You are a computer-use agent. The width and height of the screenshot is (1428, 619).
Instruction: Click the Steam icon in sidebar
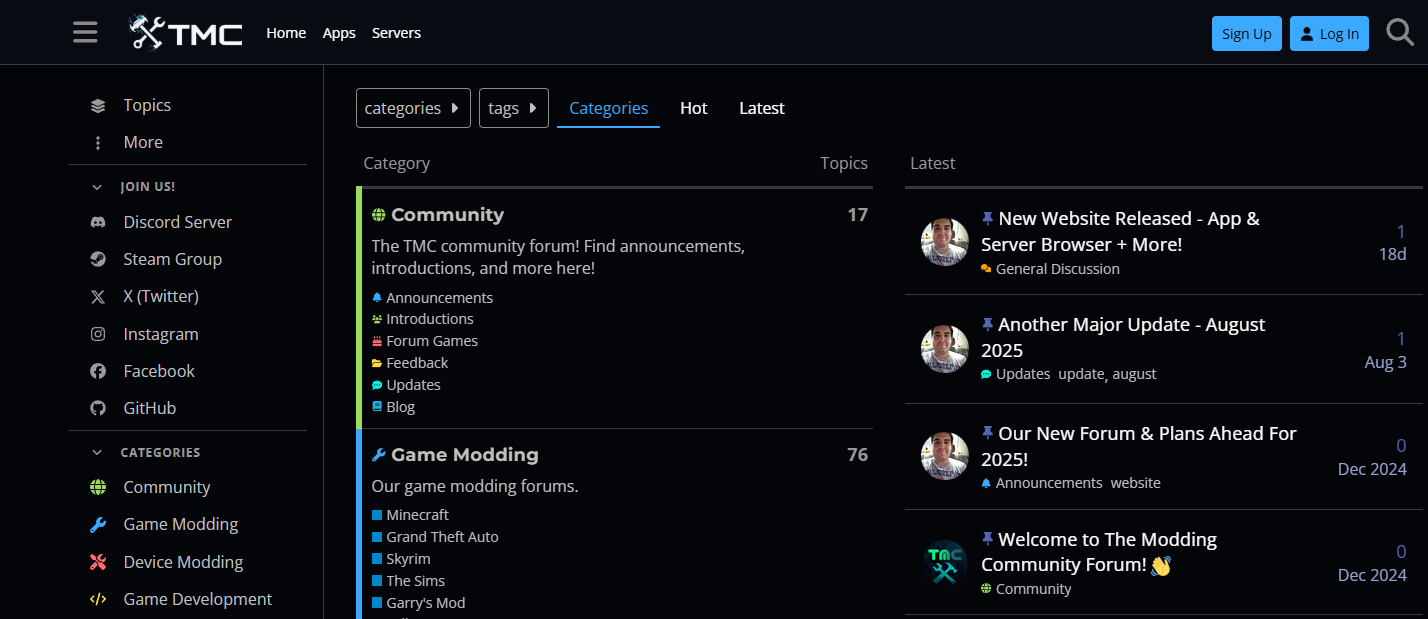pyautogui.click(x=98, y=259)
